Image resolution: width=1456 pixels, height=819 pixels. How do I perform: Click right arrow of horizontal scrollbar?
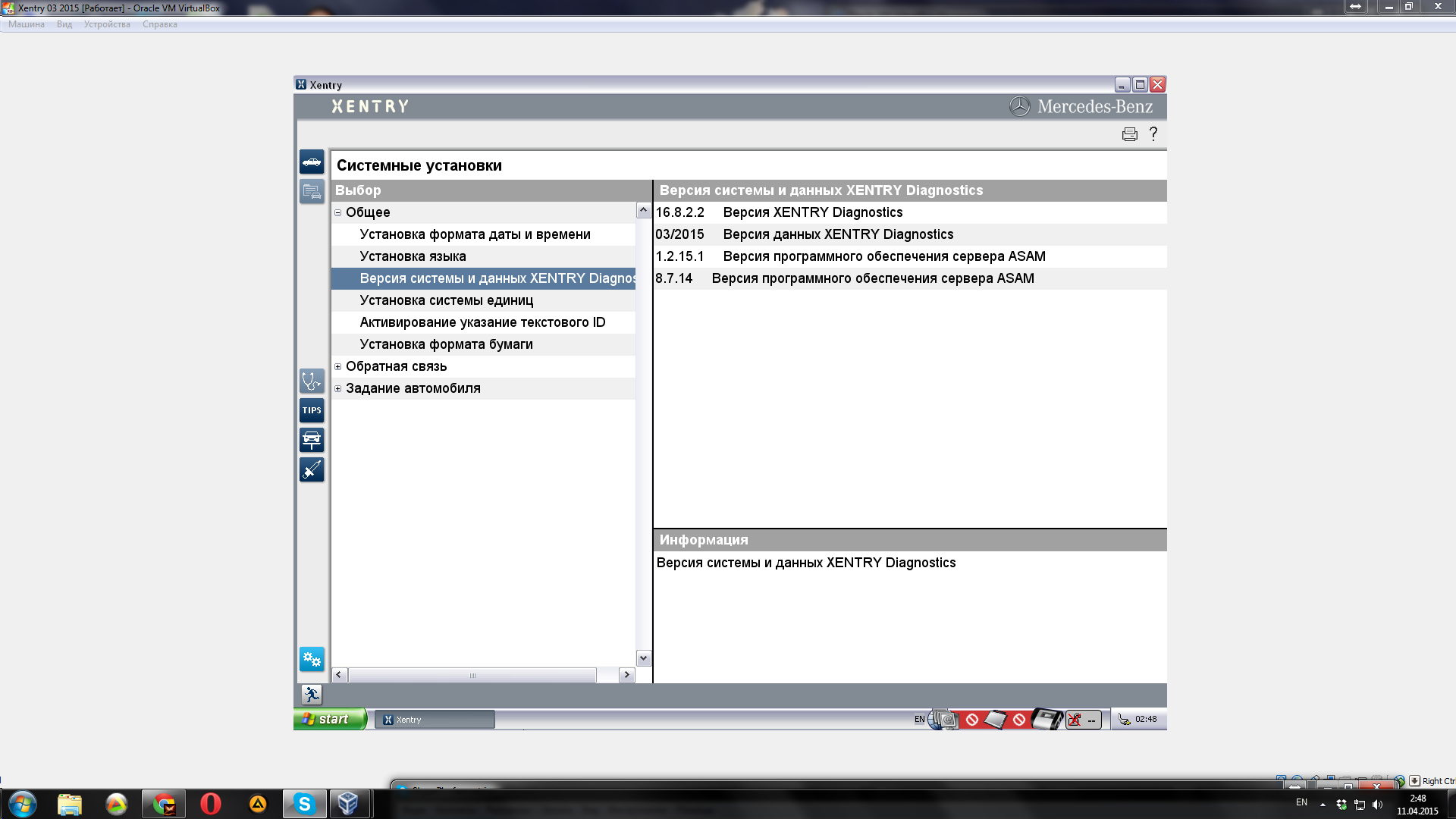pos(626,675)
